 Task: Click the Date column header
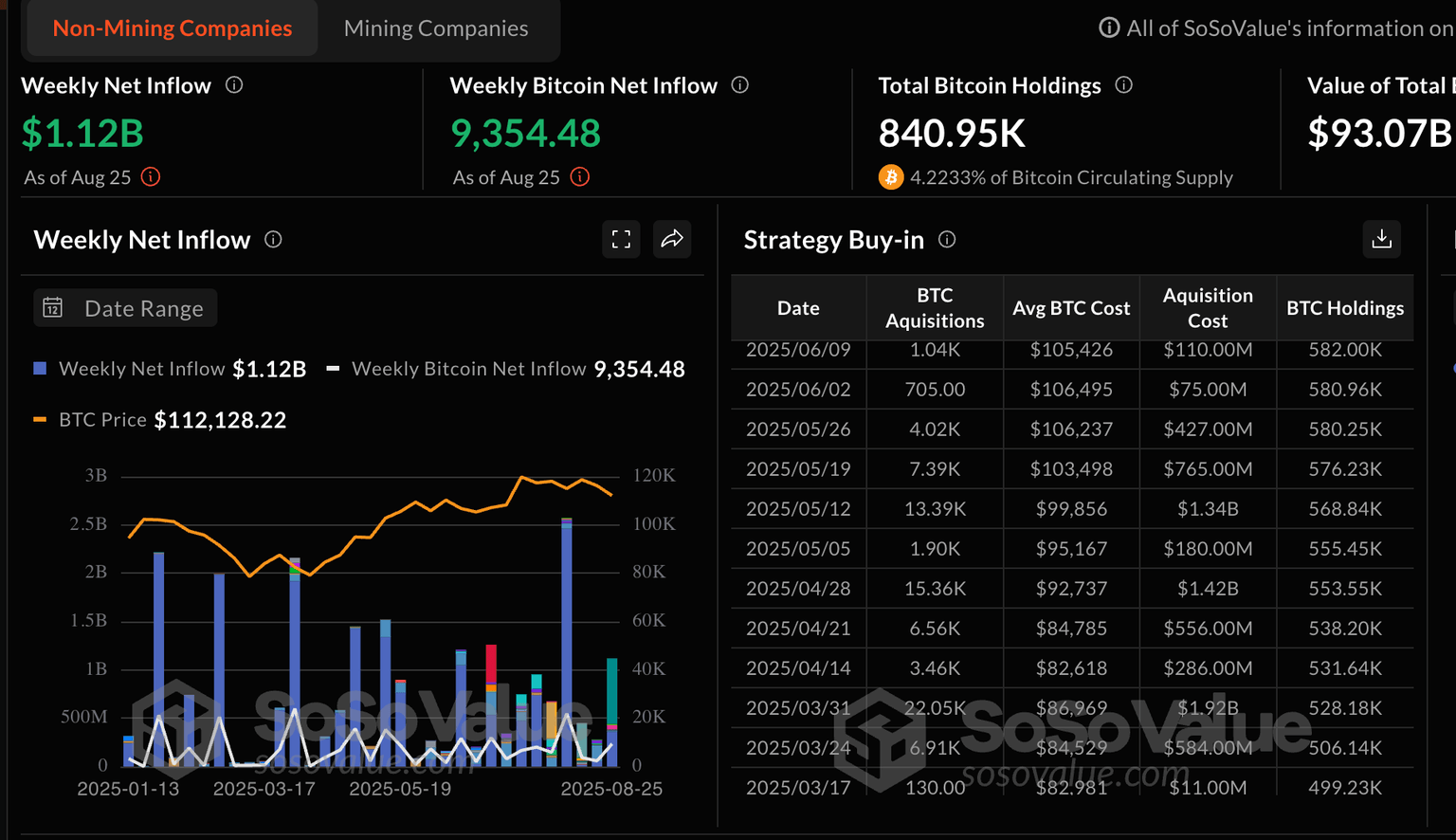(798, 308)
